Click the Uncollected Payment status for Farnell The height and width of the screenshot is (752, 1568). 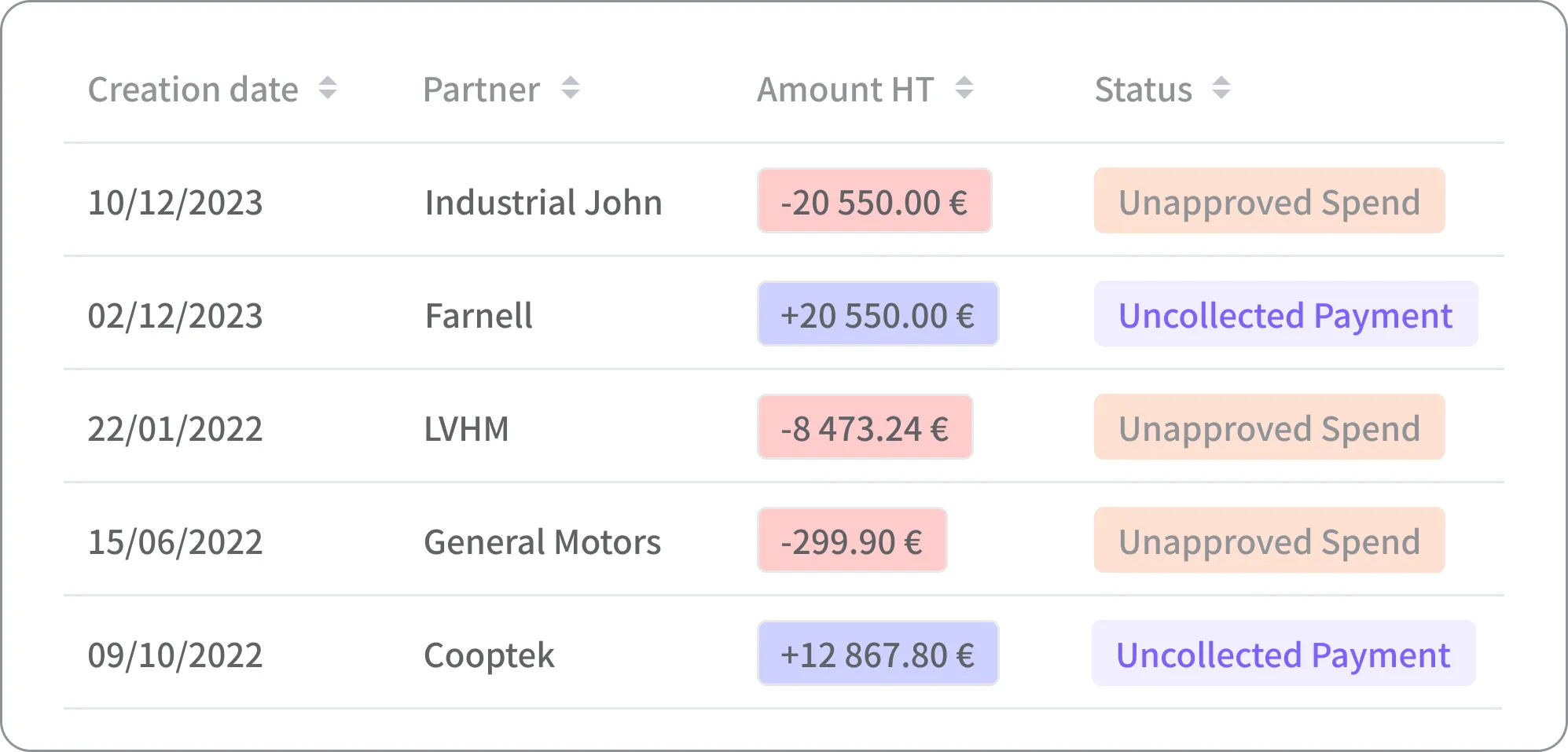click(x=1284, y=315)
